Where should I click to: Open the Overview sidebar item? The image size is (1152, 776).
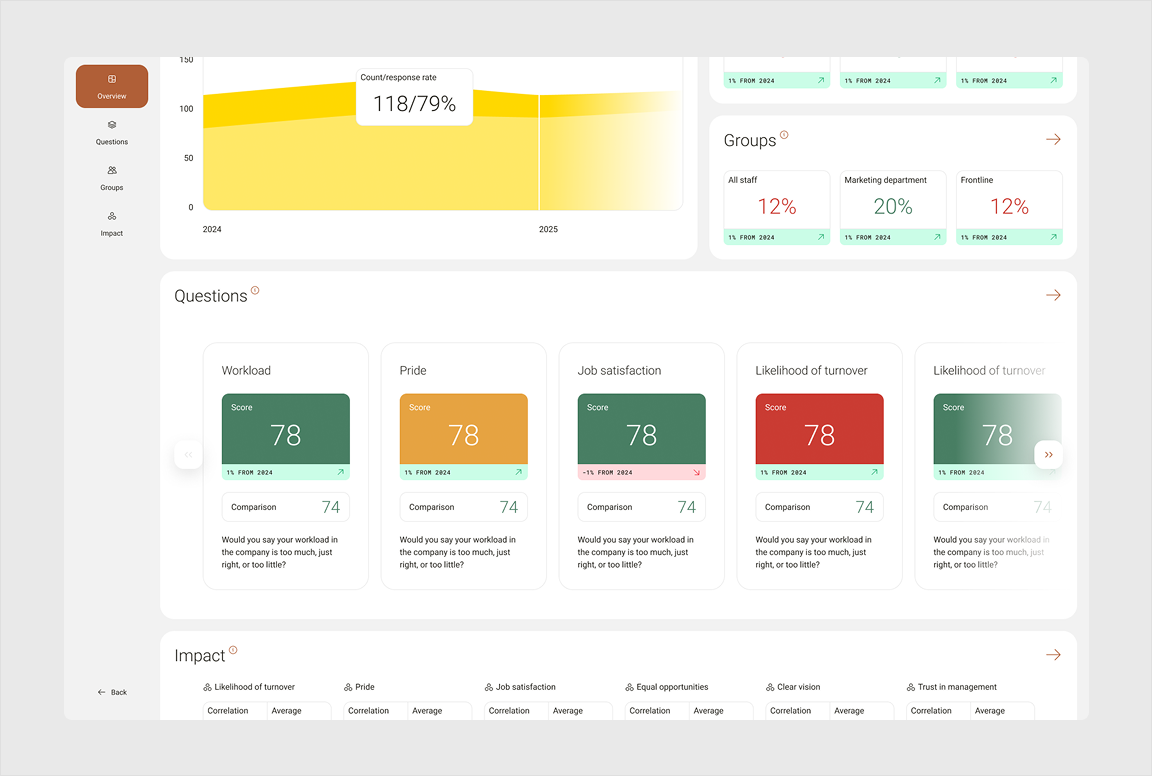112,86
